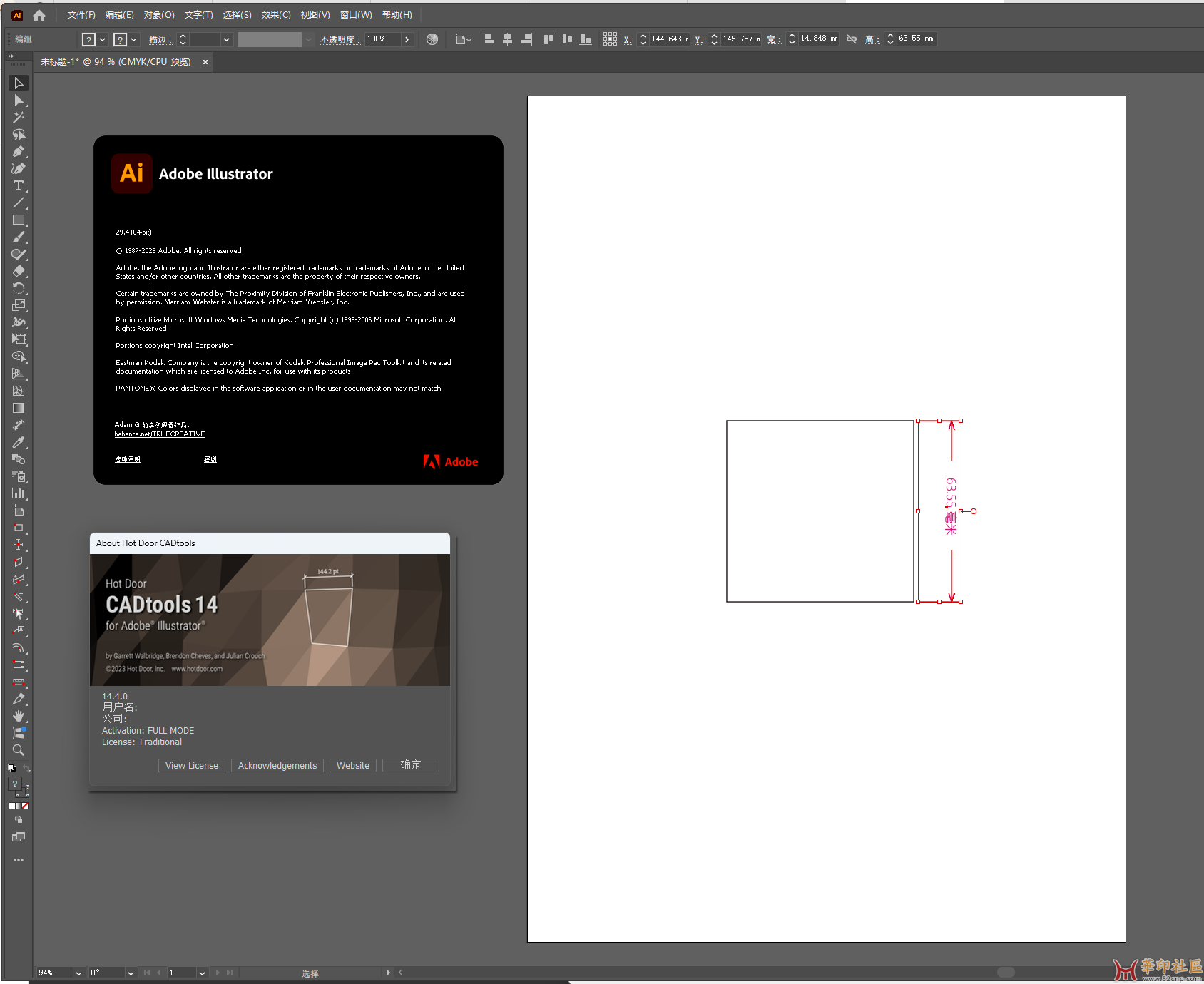Expand the status bar display options arrow
Viewport: 1204px width, 984px height.
point(388,973)
